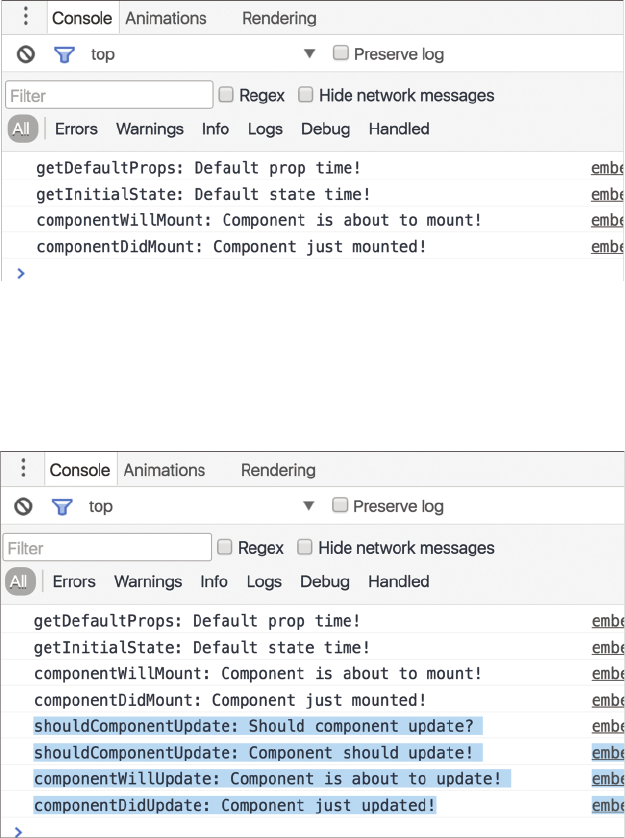The image size is (625, 838).
Task: Filter by Errors in the upper console
Action: 76,129
